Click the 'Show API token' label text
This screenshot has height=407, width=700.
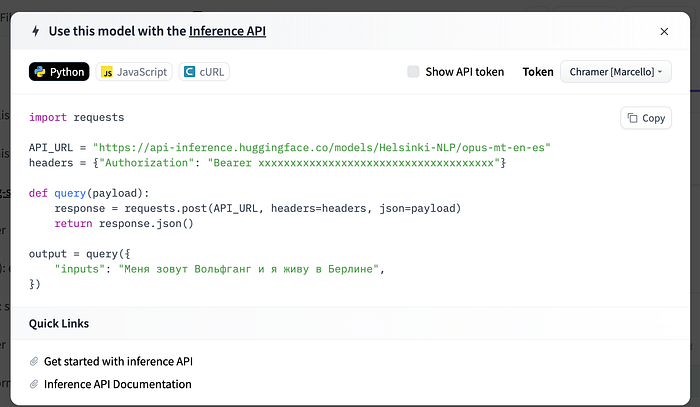pyautogui.click(x=465, y=72)
